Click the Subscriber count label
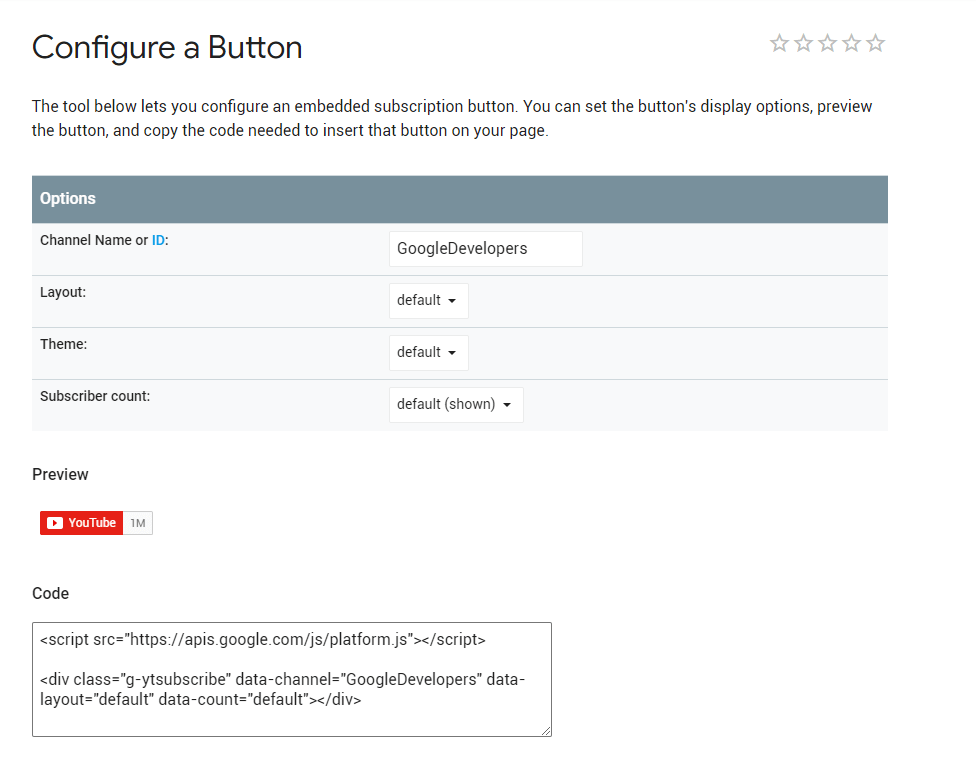 coord(95,396)
